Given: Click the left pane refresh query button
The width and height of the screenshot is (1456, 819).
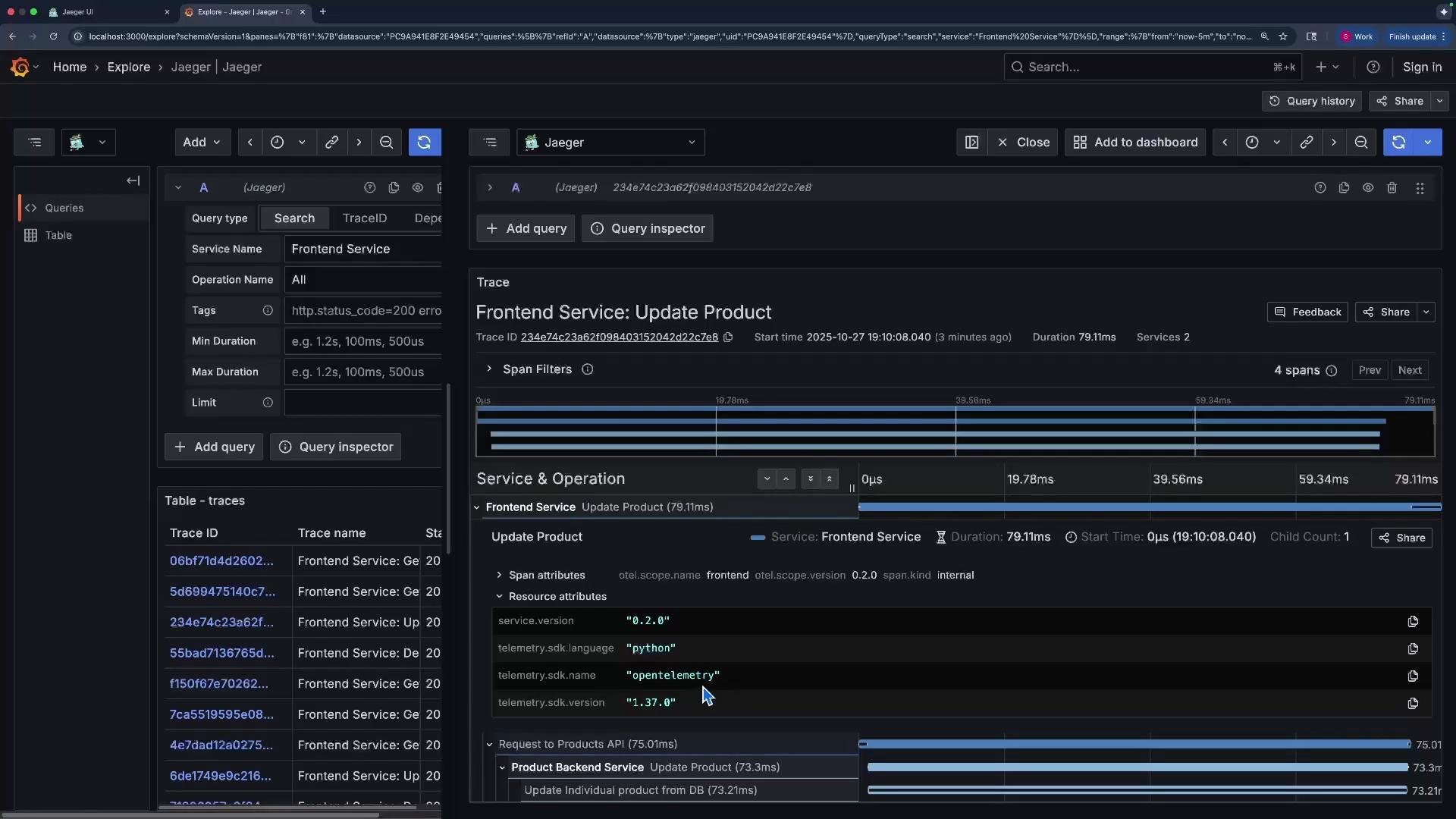Looking at the screenshot, I should pos(425,142).
